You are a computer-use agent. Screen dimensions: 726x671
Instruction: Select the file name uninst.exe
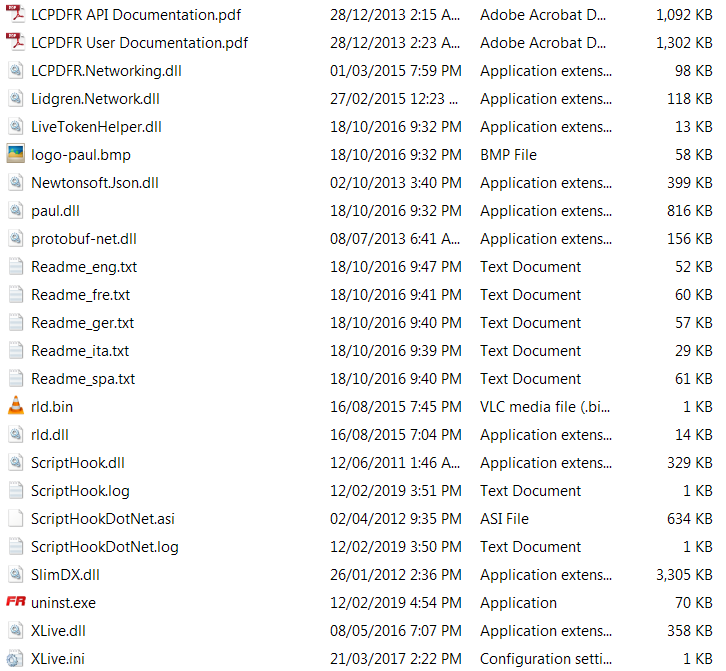(63, 603)
